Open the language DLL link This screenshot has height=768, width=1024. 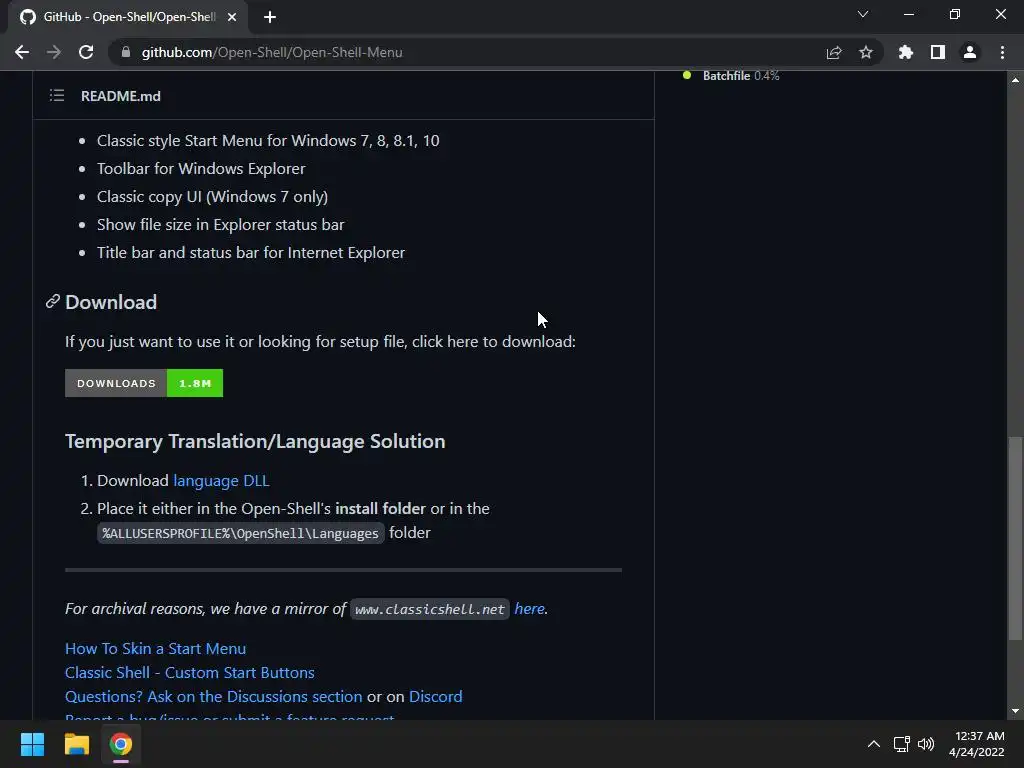click(x=221, y=481)
